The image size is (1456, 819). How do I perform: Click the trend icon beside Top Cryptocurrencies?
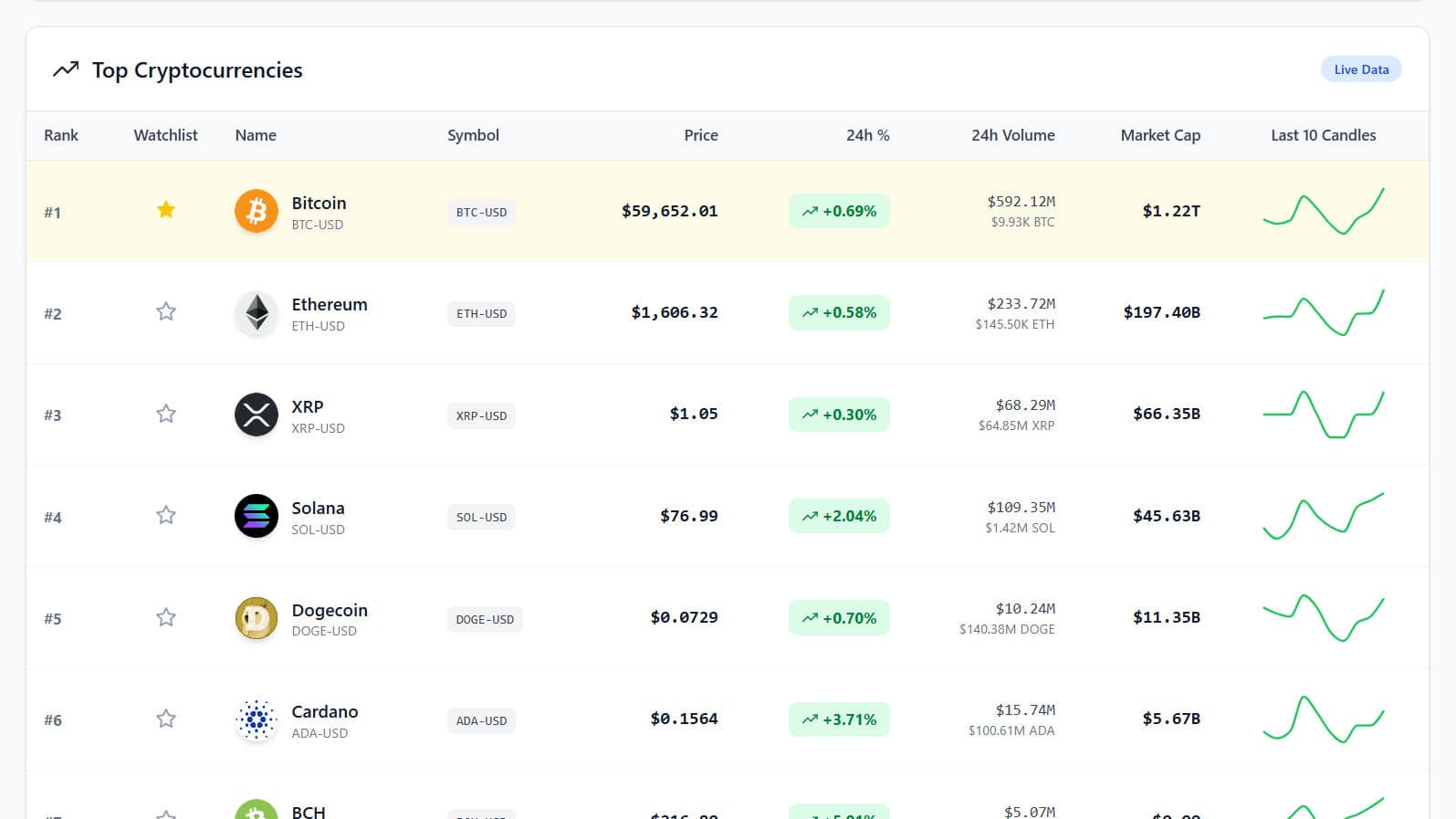pos(66,69)
